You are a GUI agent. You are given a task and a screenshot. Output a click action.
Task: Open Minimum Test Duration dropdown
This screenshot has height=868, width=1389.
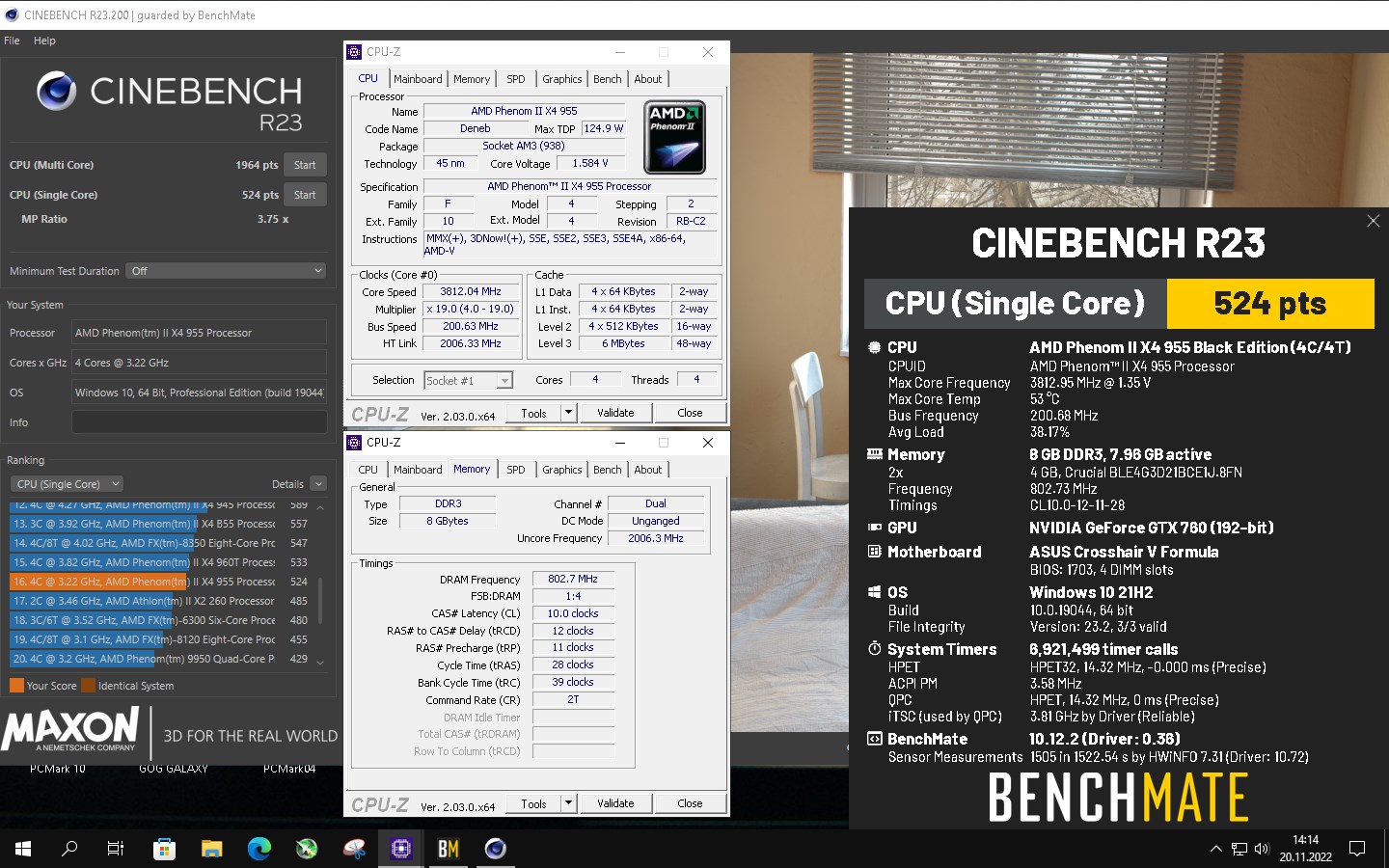pyautogui.click(x=226, y=271)
